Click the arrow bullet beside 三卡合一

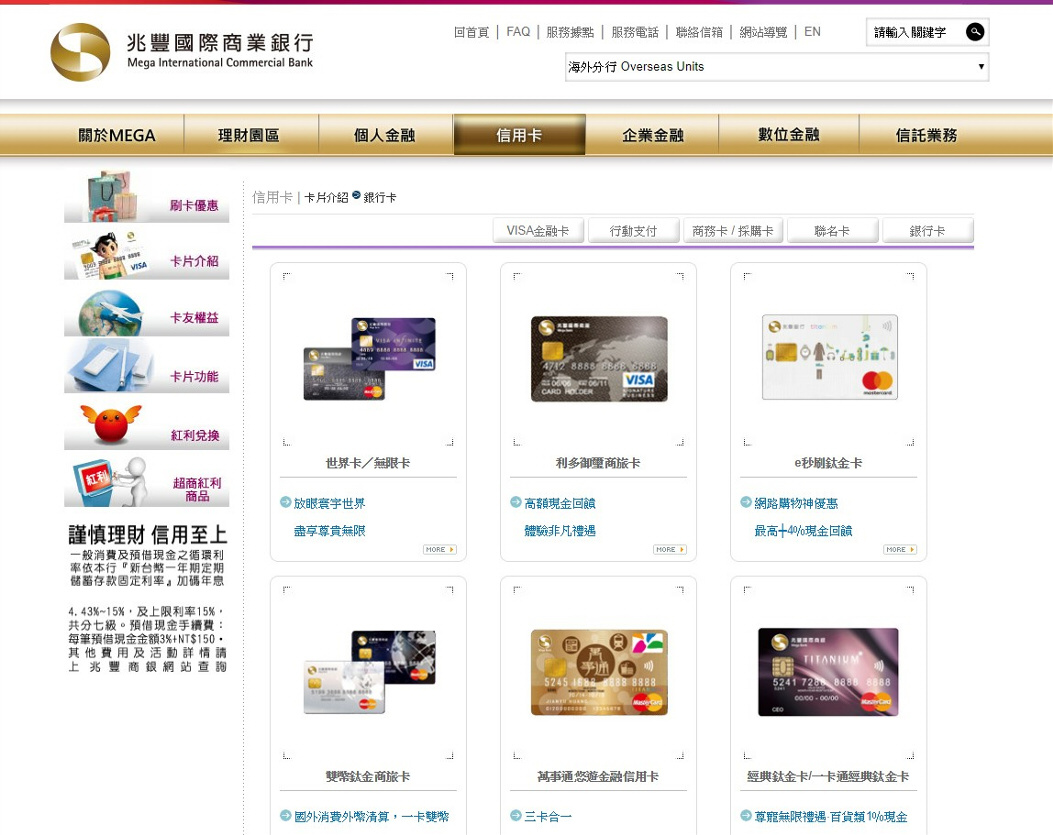point(516,816)
